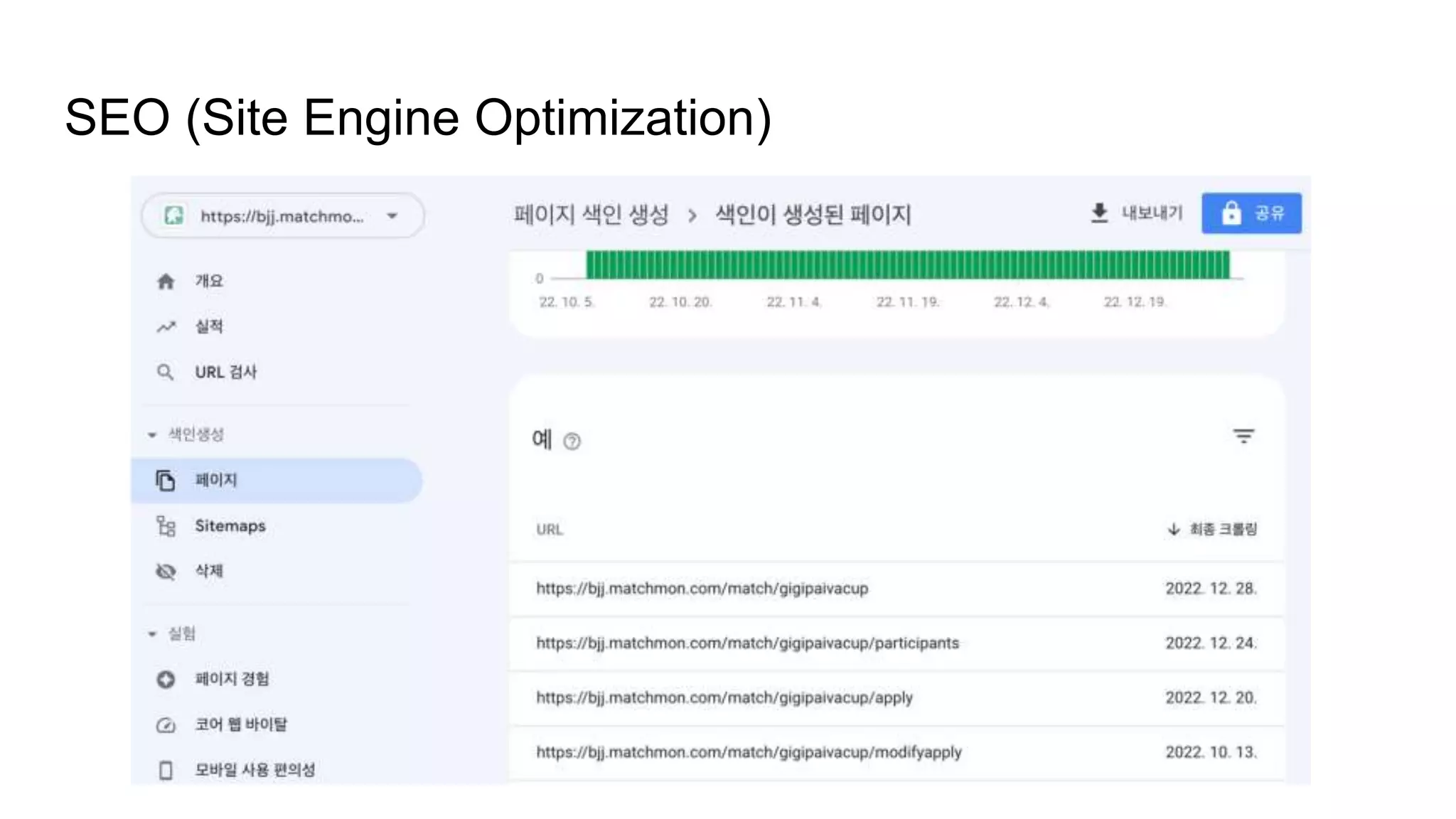Open the gigipaivacup/modifyapply URL row
Screen dimensions: 1456x819
pos(896,752)
